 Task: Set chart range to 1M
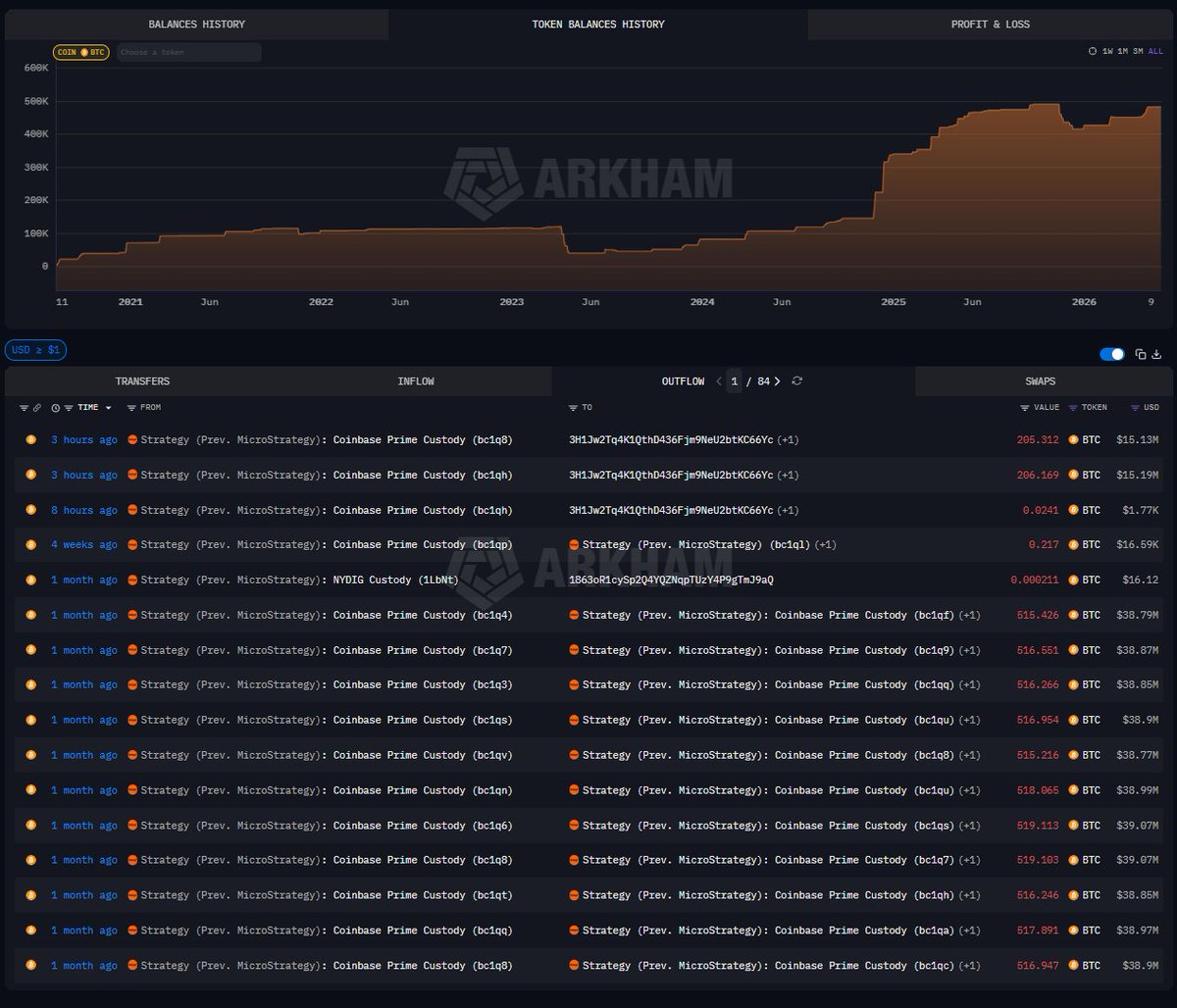click(x=1122, y=51)
